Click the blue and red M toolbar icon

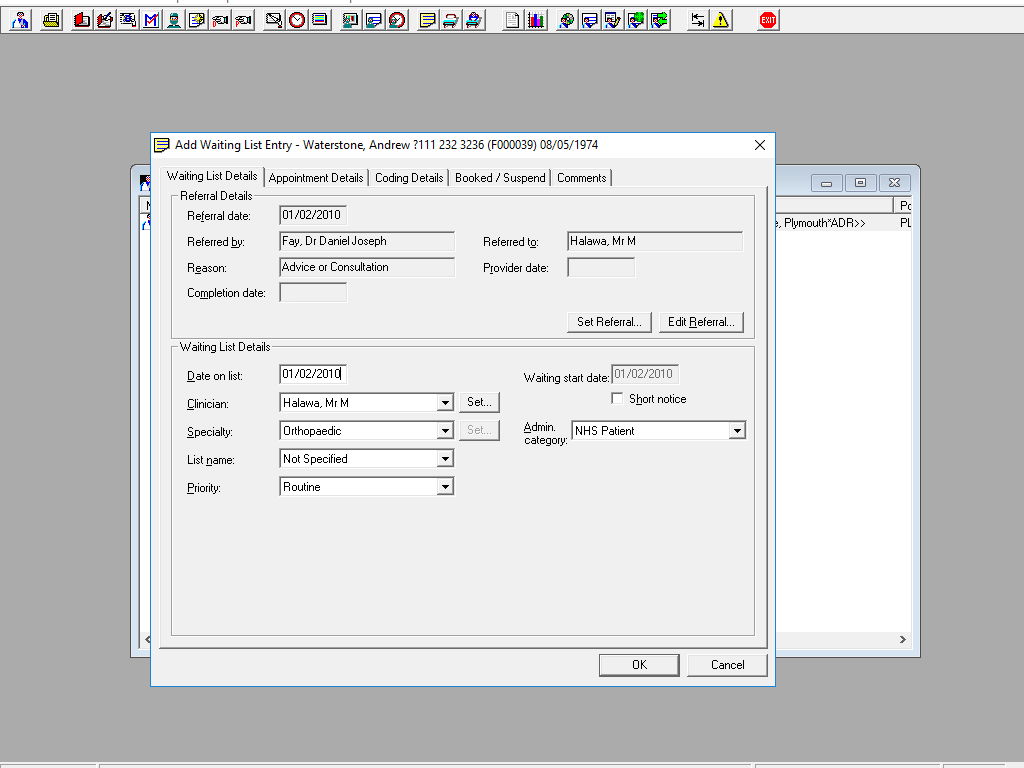[151, 20]
